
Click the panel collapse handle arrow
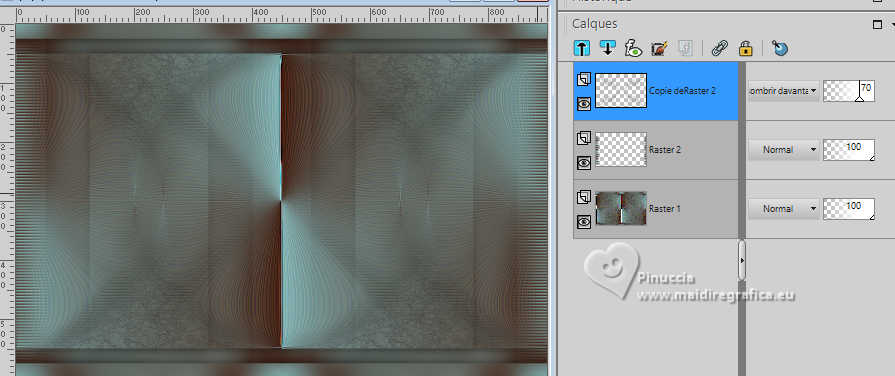point(742,260)
